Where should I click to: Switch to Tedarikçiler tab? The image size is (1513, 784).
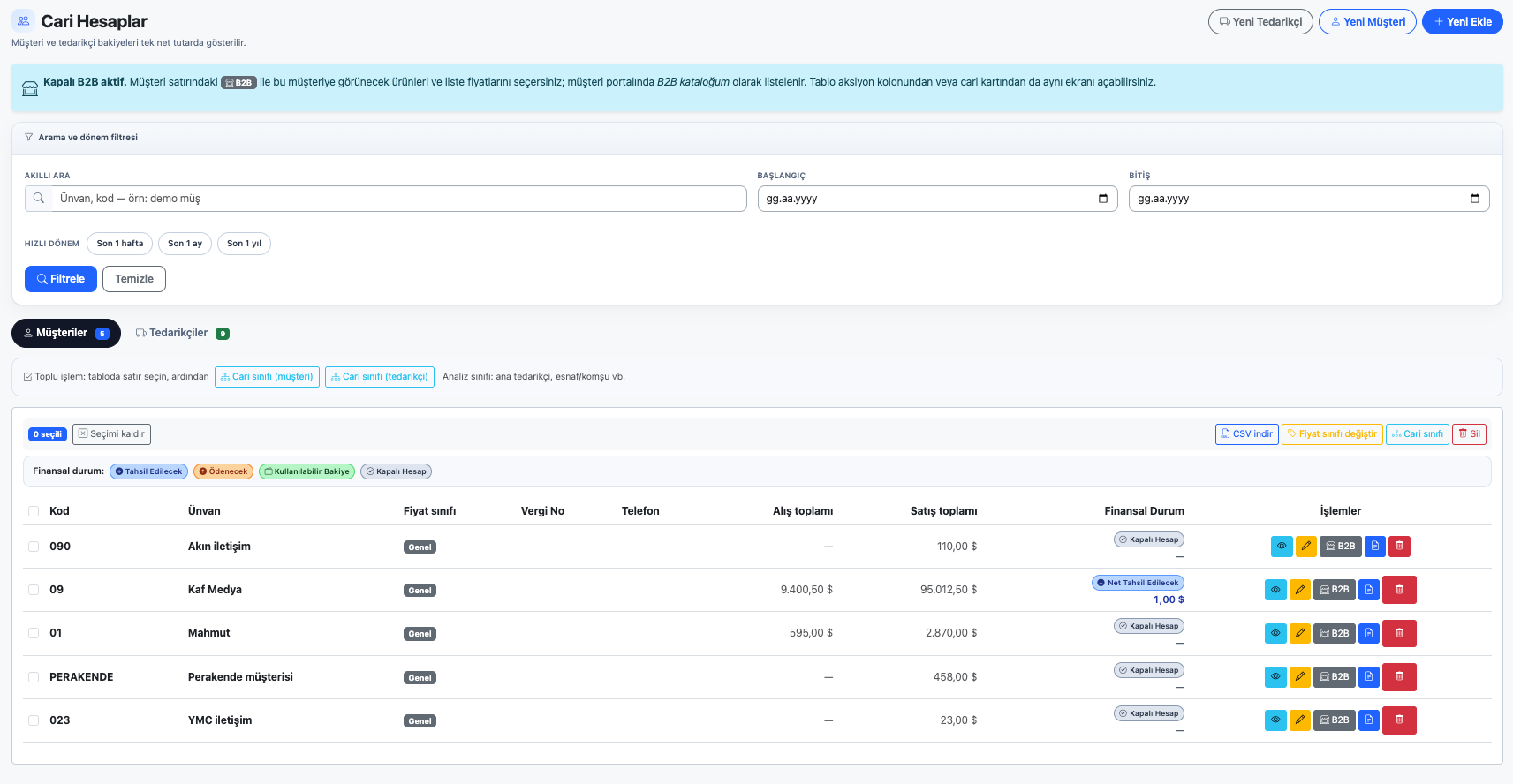183,333
